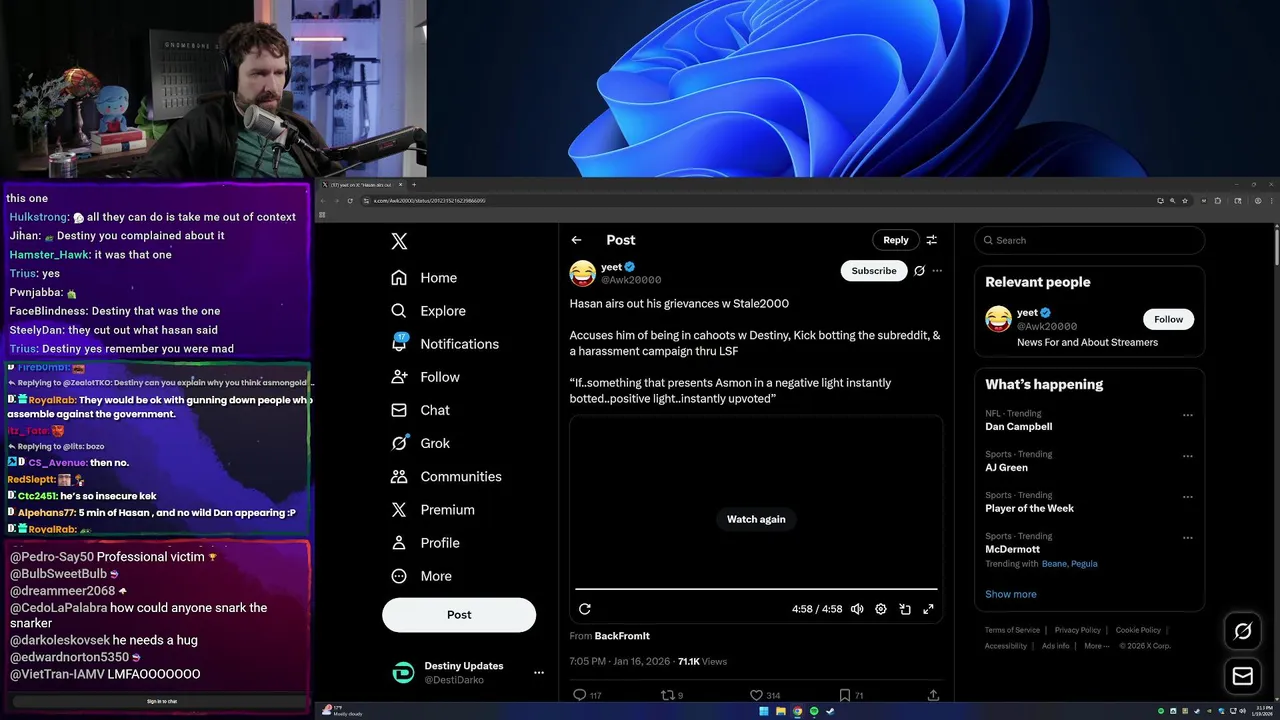Open browser three-dot menu

[x=1271, y=201]
